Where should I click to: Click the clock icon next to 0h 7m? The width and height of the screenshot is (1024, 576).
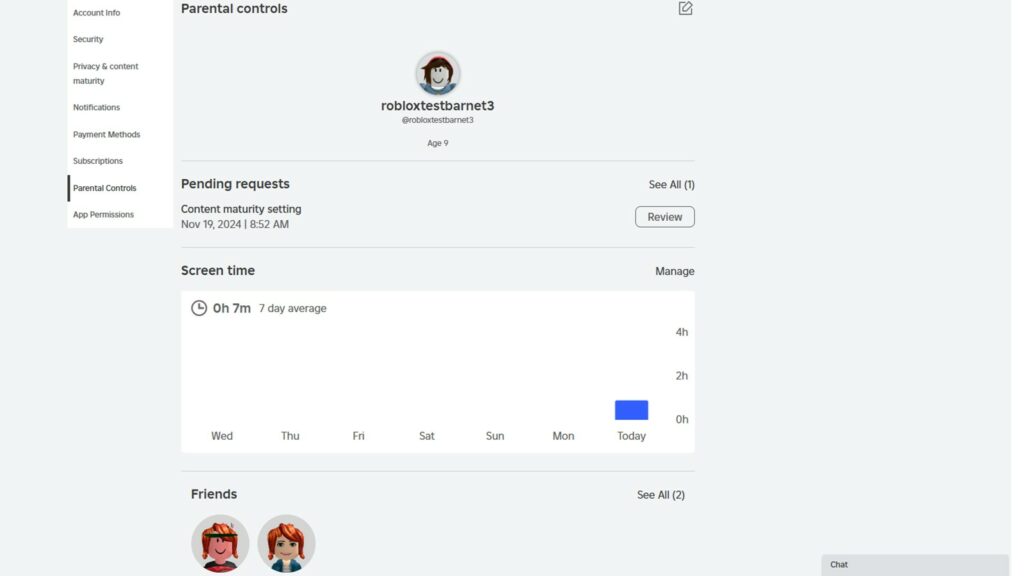(199, 308)
